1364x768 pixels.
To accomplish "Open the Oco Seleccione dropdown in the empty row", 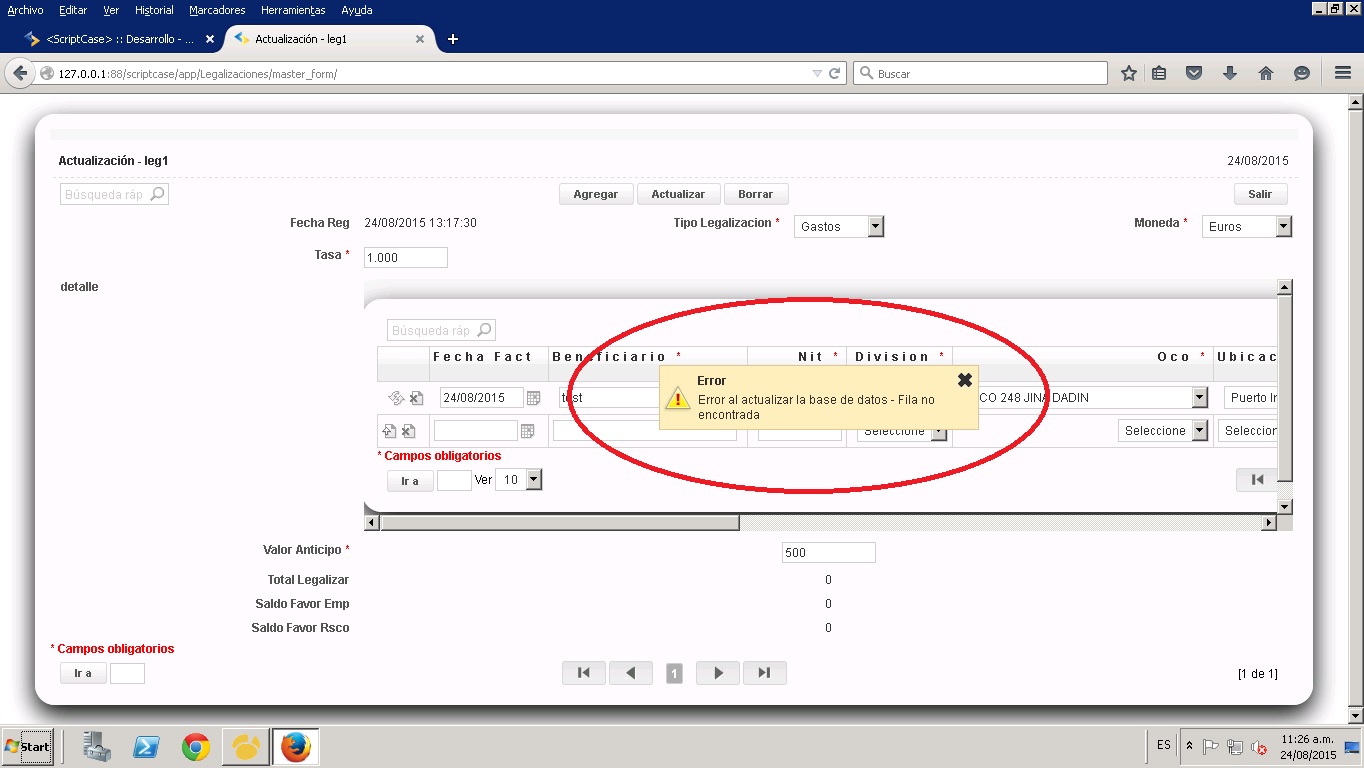I will tap(1163, 431).
